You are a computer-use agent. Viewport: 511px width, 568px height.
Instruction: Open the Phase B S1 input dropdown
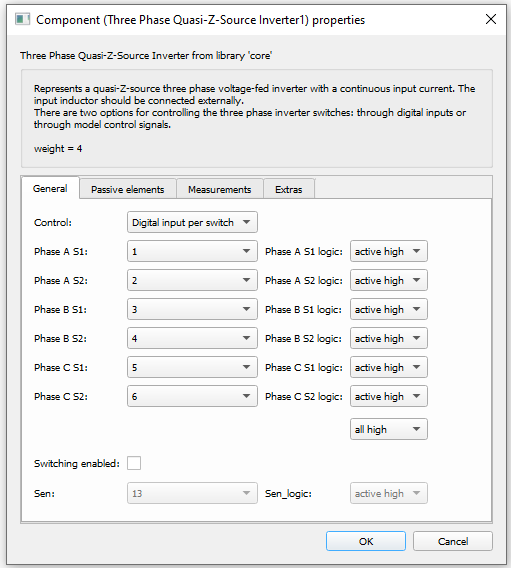[x=192, y=309]
